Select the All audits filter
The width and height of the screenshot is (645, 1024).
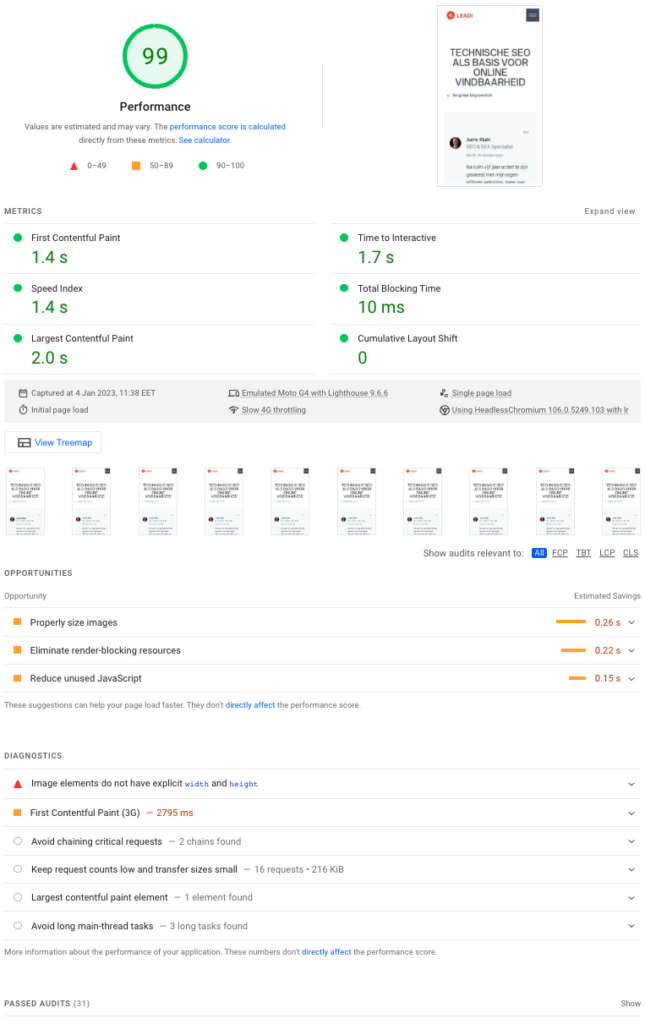[539, 553]
